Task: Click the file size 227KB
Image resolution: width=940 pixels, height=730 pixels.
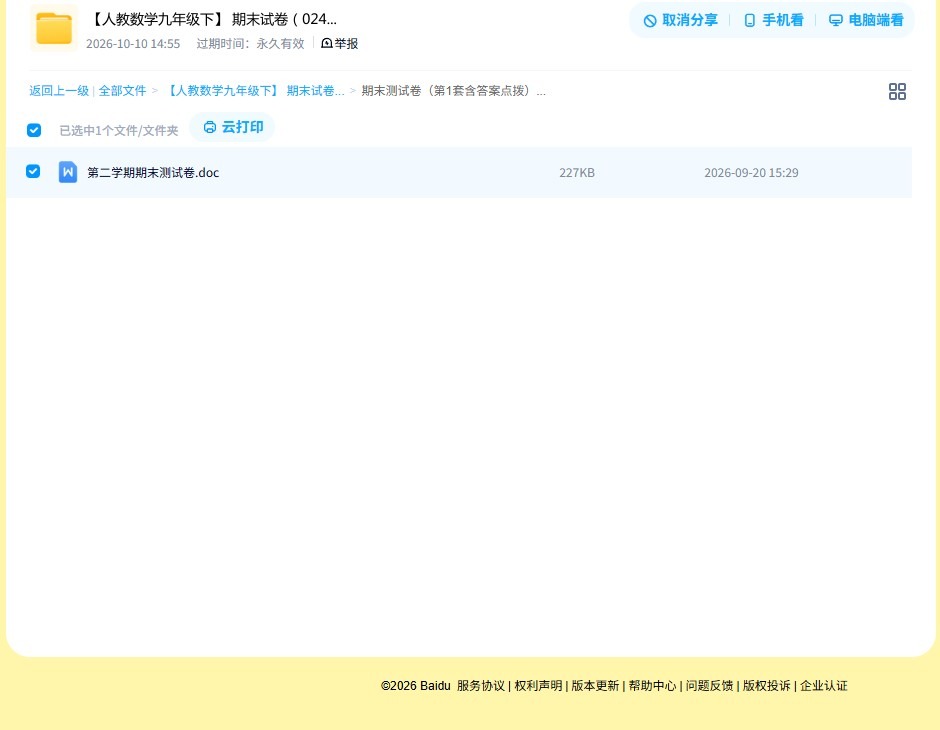Action: (577, 173)
